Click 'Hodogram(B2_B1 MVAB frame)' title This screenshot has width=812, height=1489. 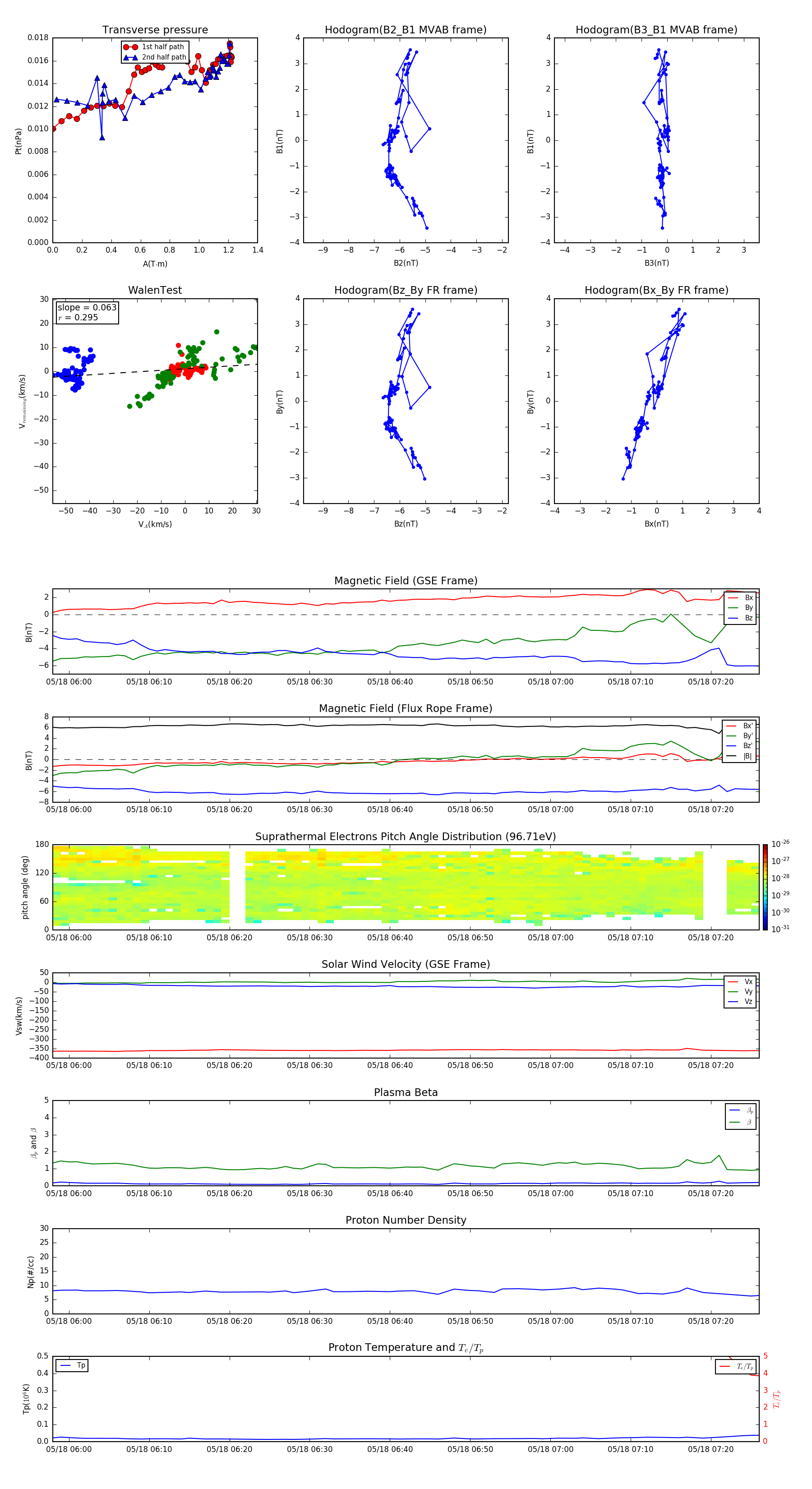[x=406, y=30]
